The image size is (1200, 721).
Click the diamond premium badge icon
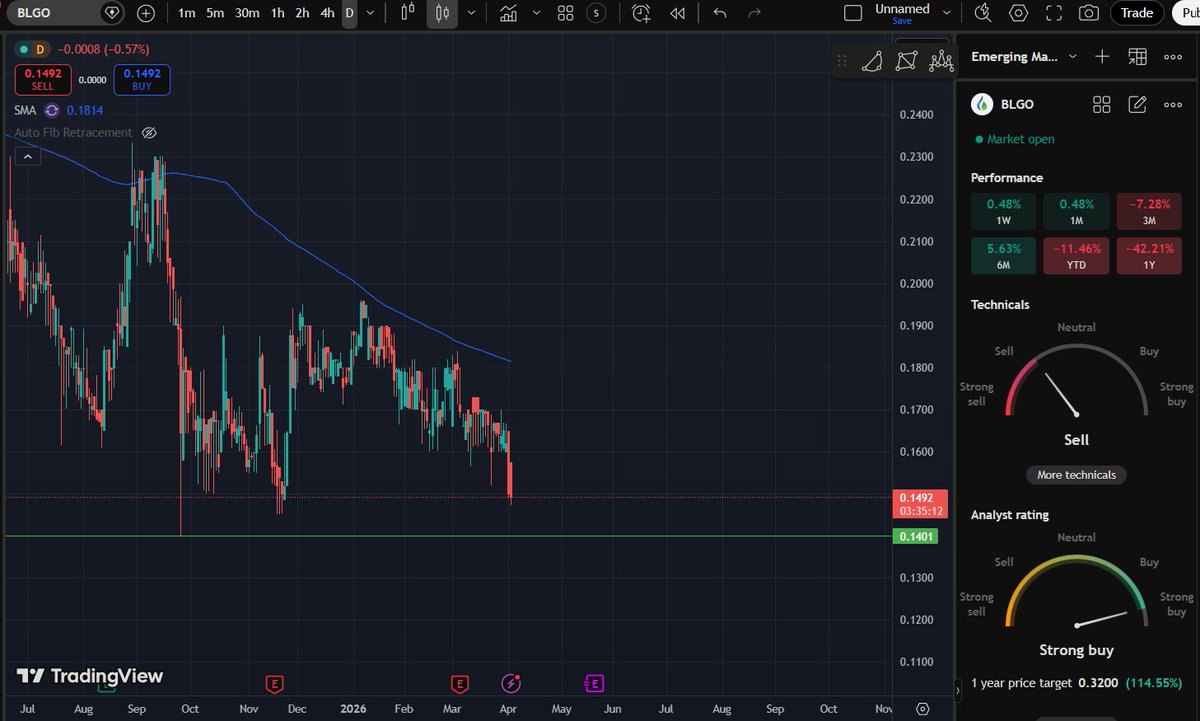(113, 13)
